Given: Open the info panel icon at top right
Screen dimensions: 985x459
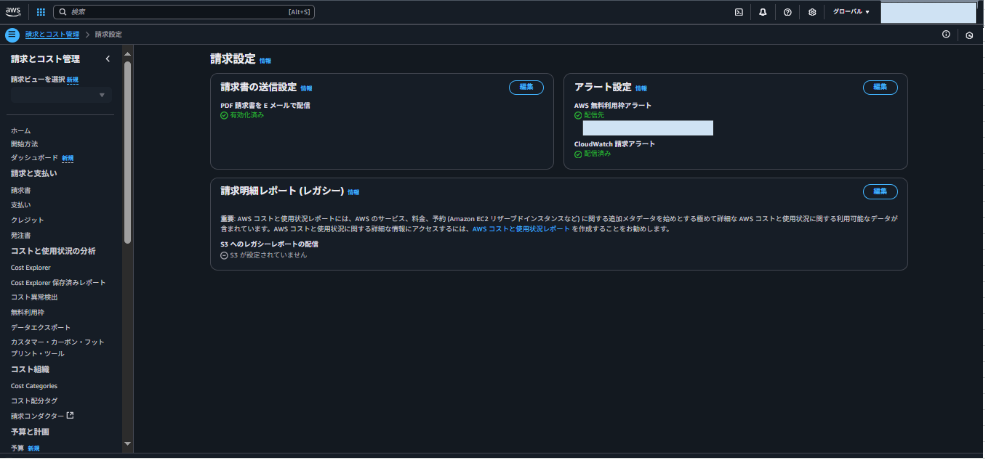Looking at the screenshot, I should pyautogui.click(x=945, y=35).
